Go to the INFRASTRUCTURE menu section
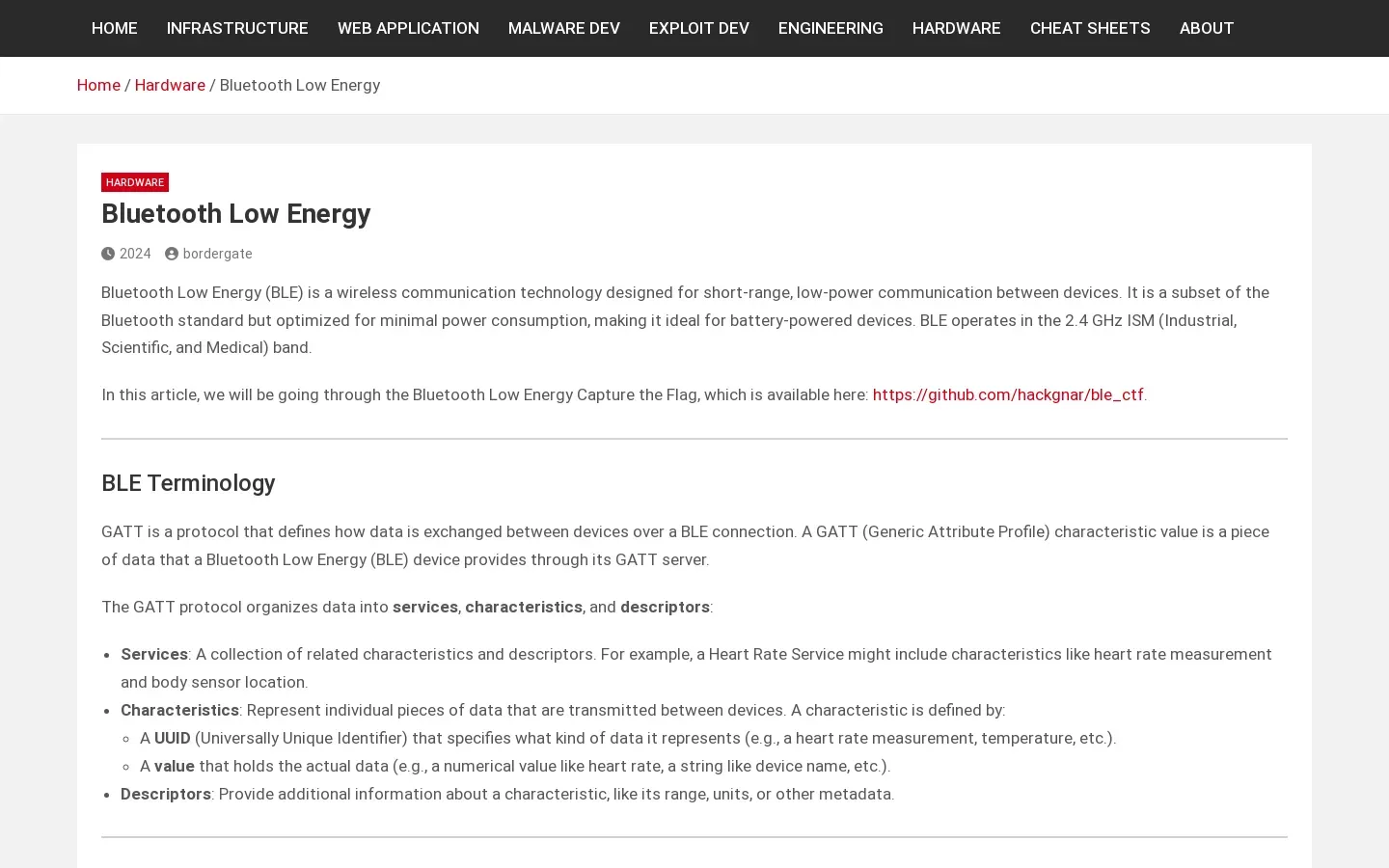The height and width of the screenshot is (868, 1389). (237, 28)
